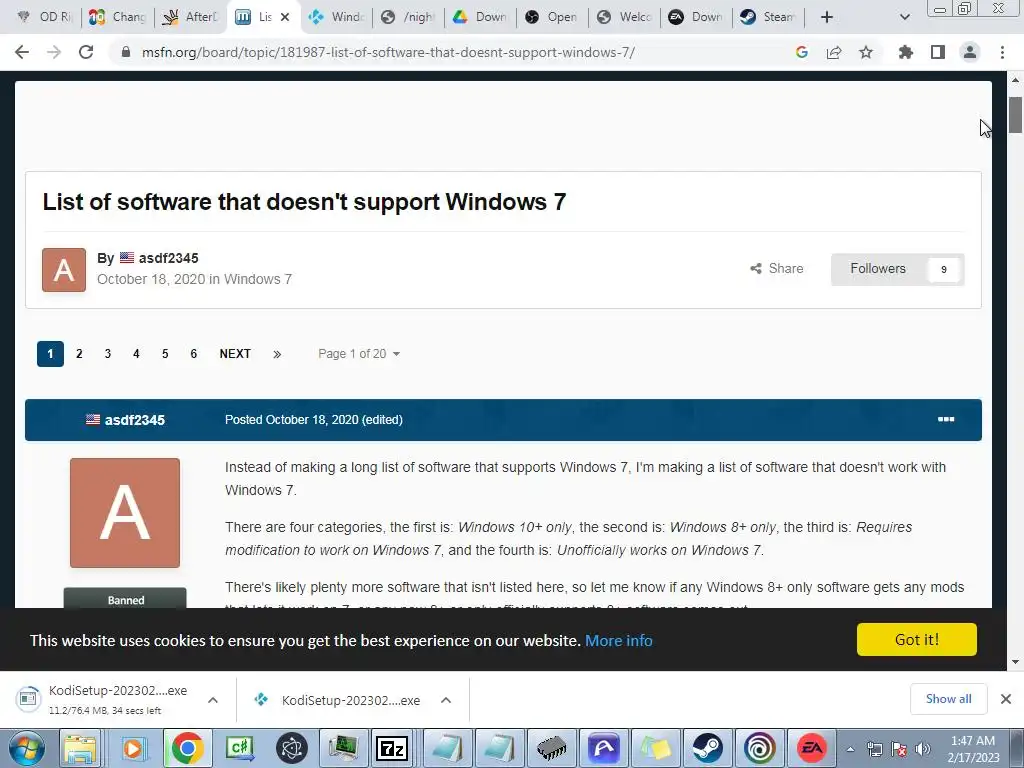Open the Windows Start menu
This screenshot has width=1024, height=768.
coord(26,748)
